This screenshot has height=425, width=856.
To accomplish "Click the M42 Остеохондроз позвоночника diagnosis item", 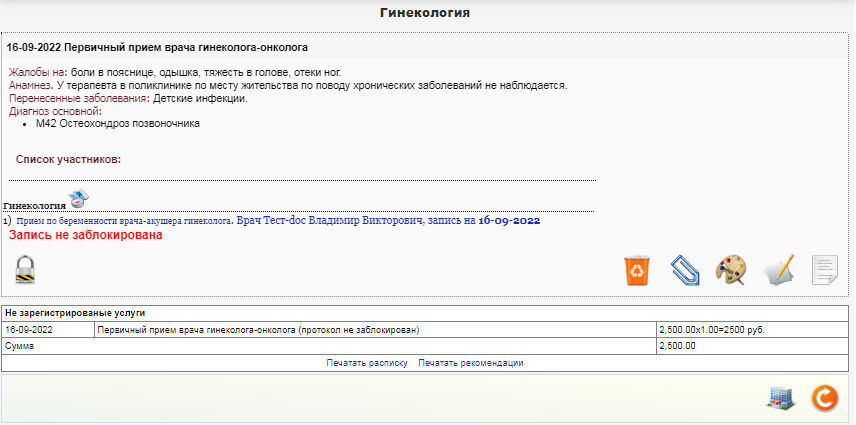I will coord(117,124).
